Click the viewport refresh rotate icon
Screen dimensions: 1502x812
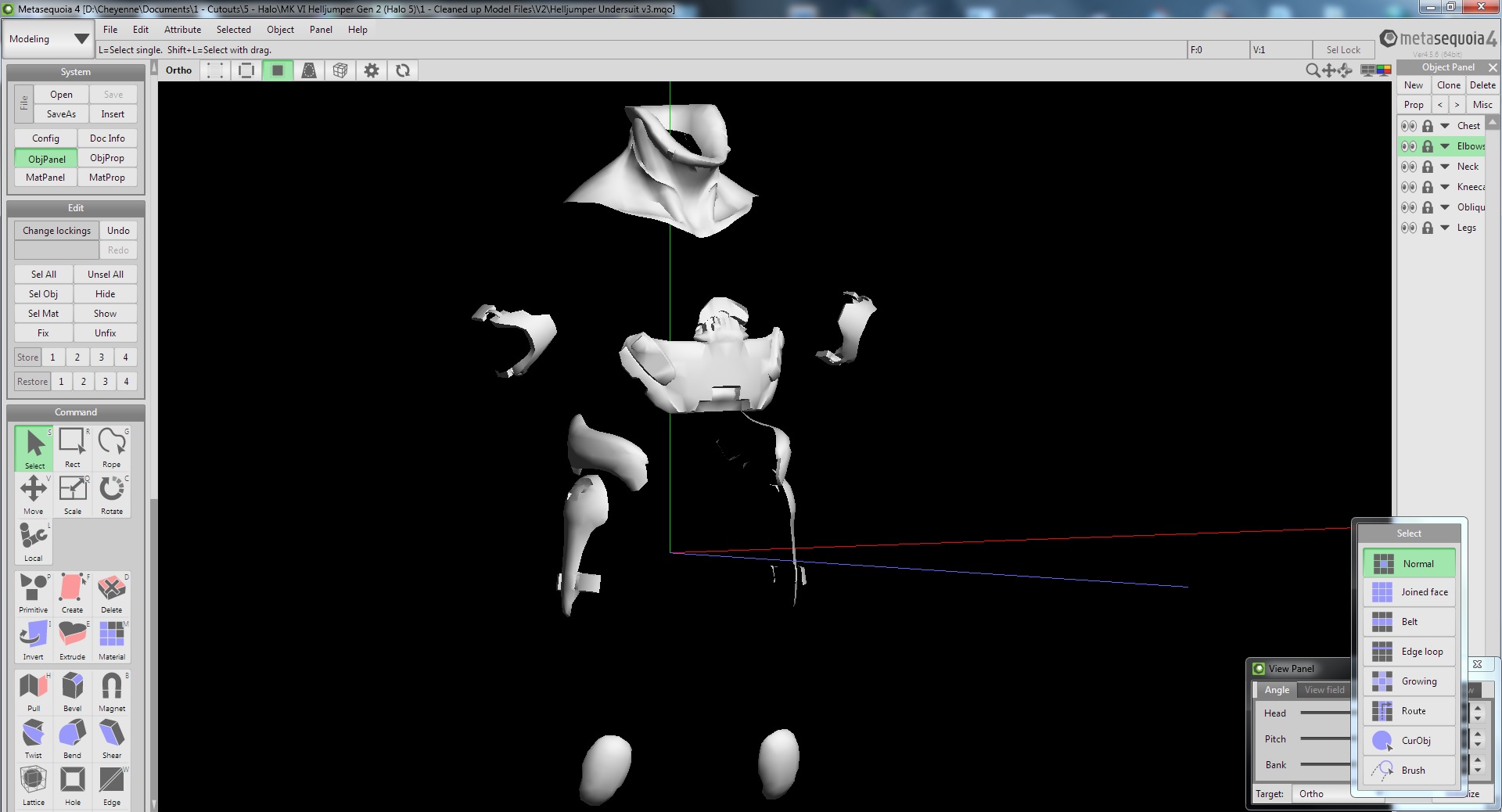click(x=403, y=70)
